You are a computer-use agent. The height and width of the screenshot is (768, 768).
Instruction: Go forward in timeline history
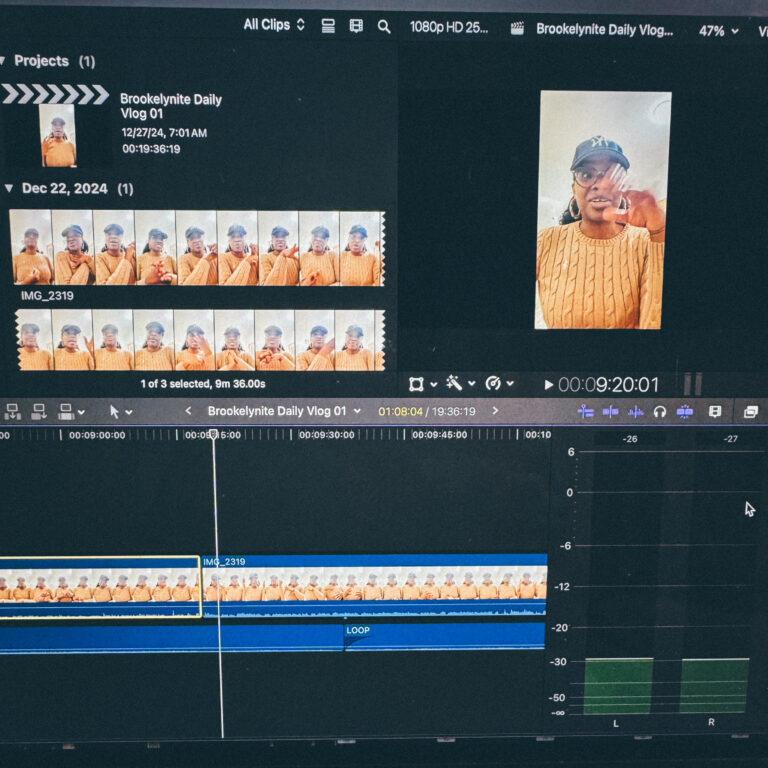(x=495, y=410)
